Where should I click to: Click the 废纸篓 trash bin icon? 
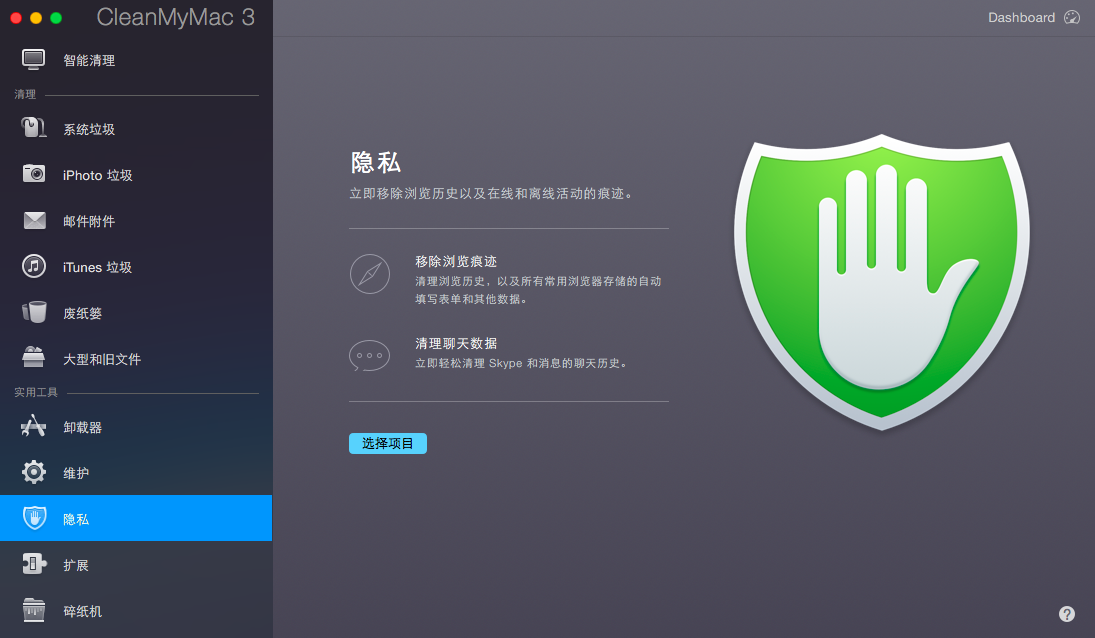click(x=34, y=312)
